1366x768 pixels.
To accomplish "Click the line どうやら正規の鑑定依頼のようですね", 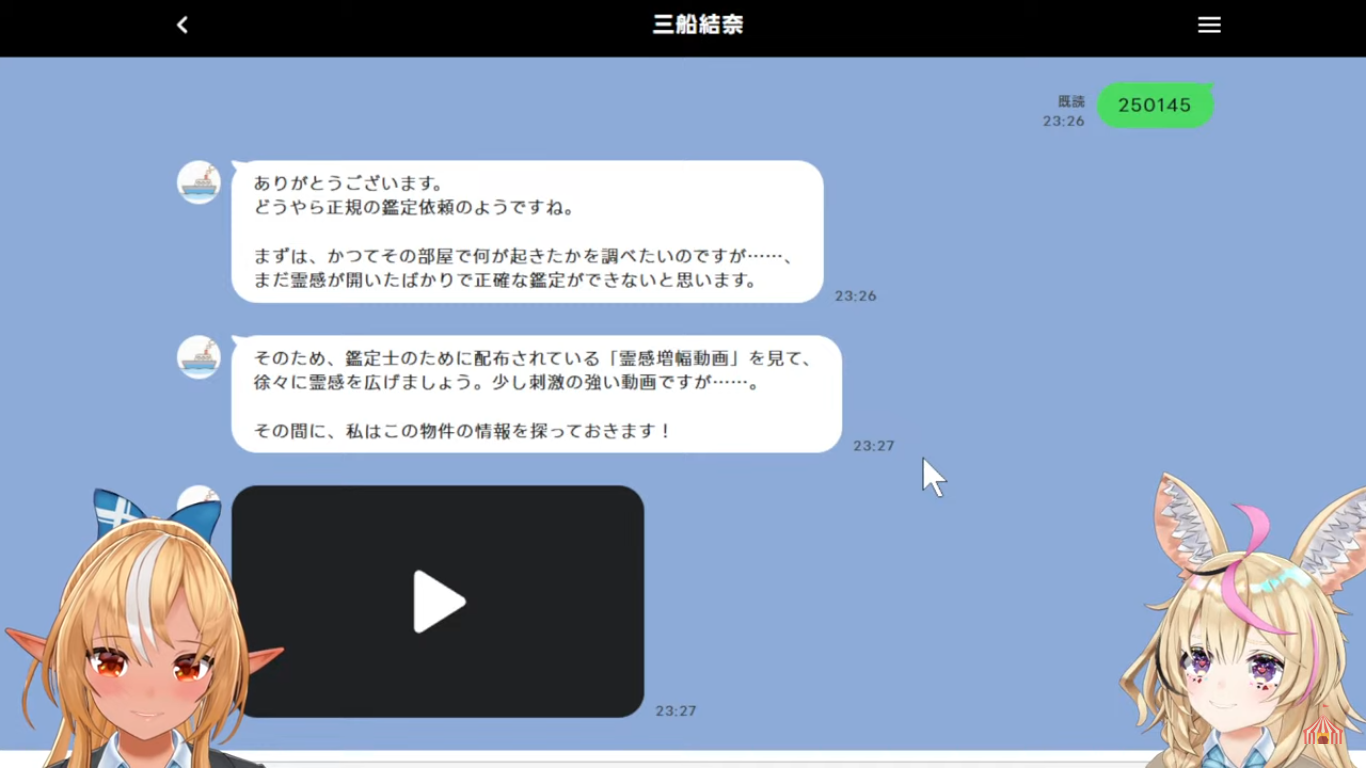I will (414, 207).
